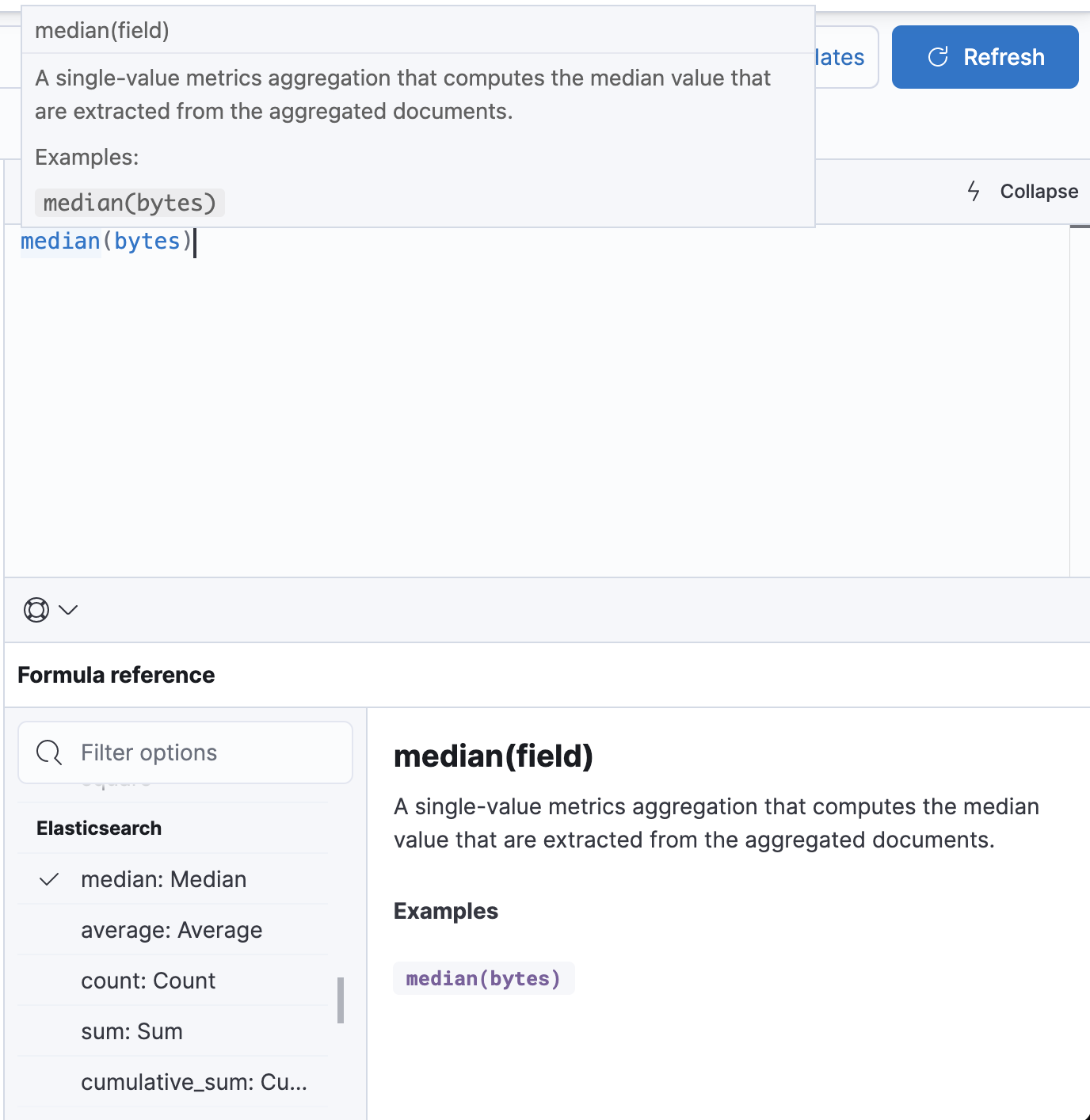Click the Elasticsearch section header
The width and height of the screenshot is (1090, 1120).
click(99, 829)
